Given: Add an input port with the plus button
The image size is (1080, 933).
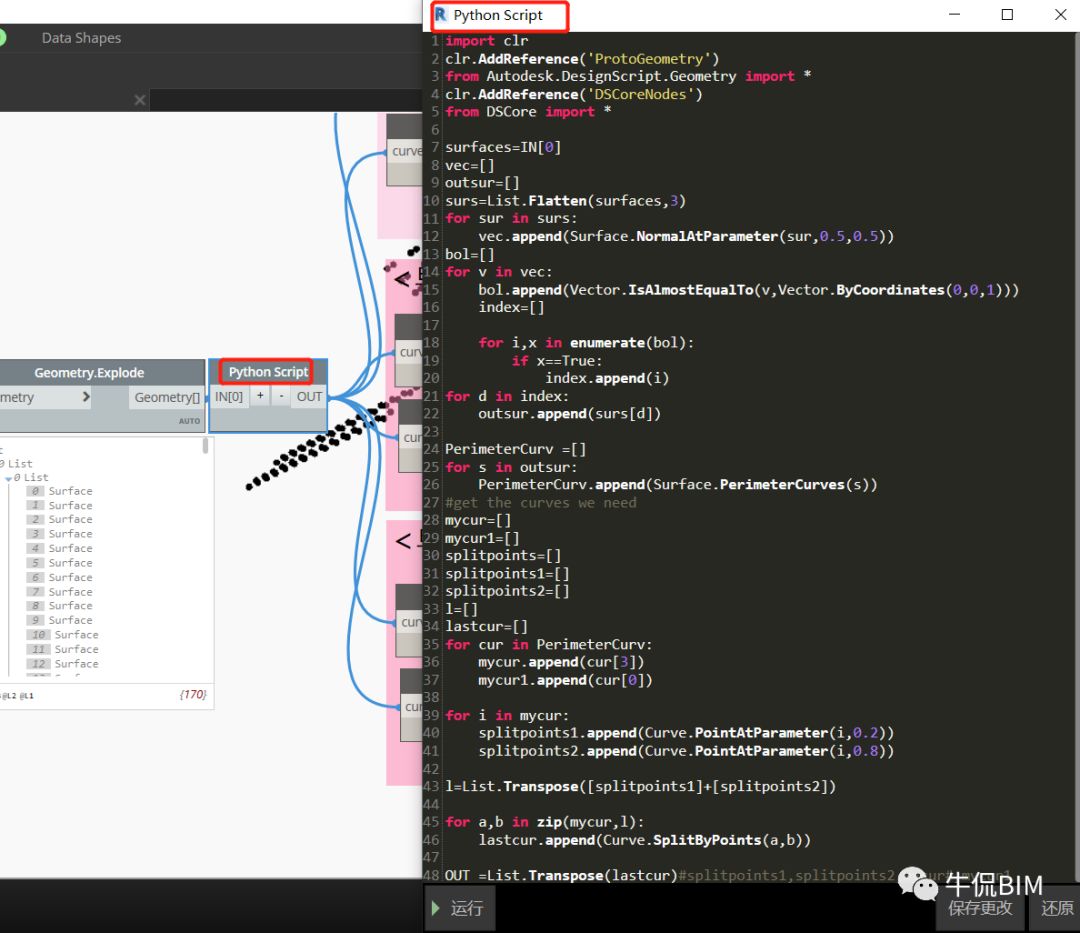Looking at the screenshot, I should [260, 396].
